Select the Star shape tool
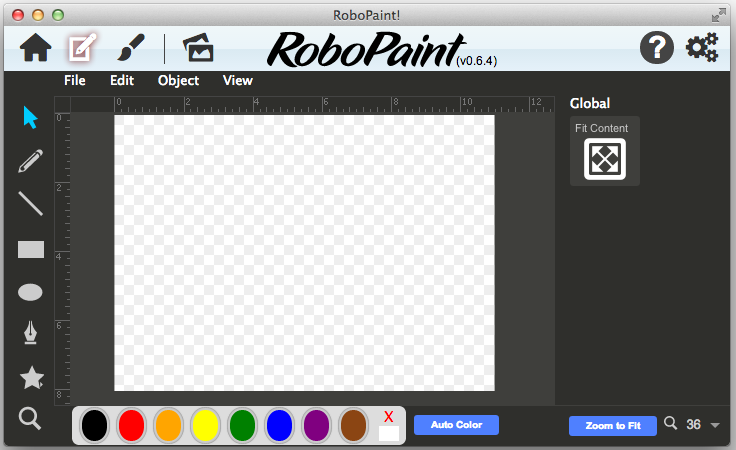Viewport: 736px width, 450px height. (32, 378)
